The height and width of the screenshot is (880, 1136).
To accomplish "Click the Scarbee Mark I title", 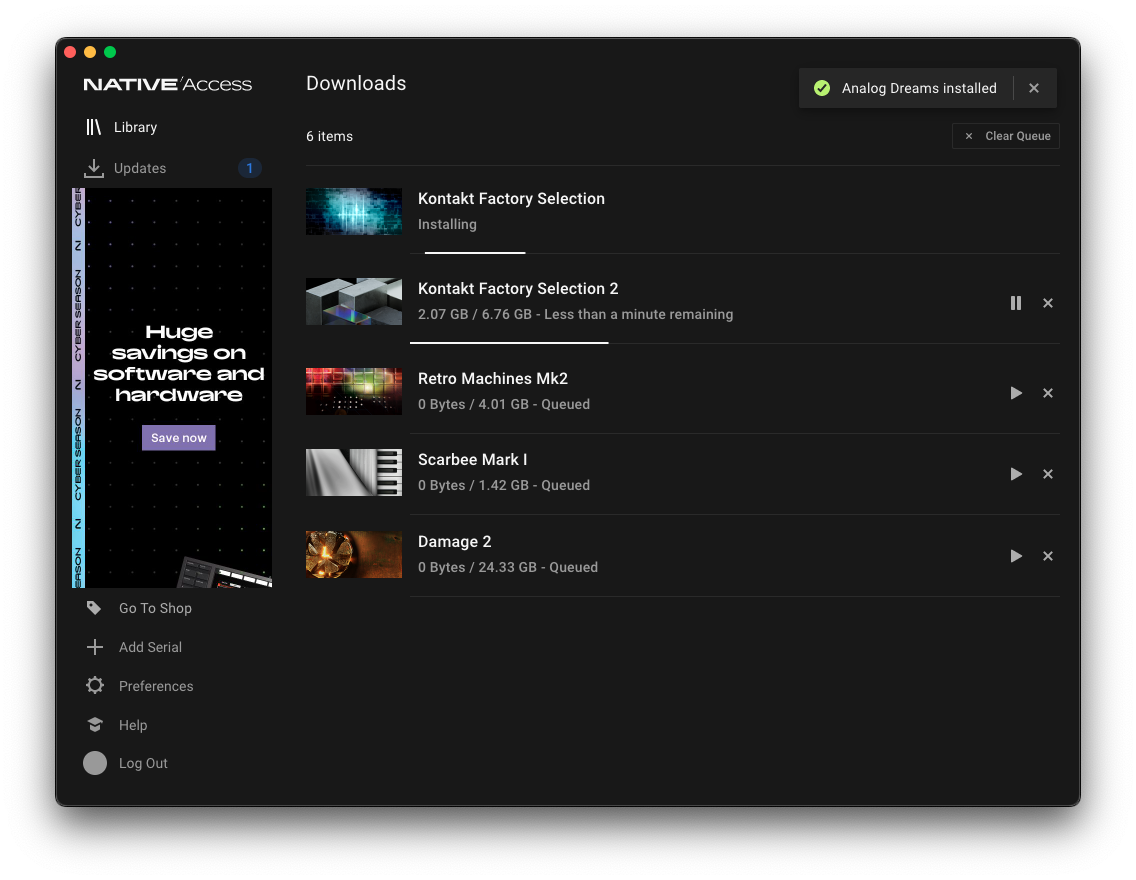I will tap(472, 459).
